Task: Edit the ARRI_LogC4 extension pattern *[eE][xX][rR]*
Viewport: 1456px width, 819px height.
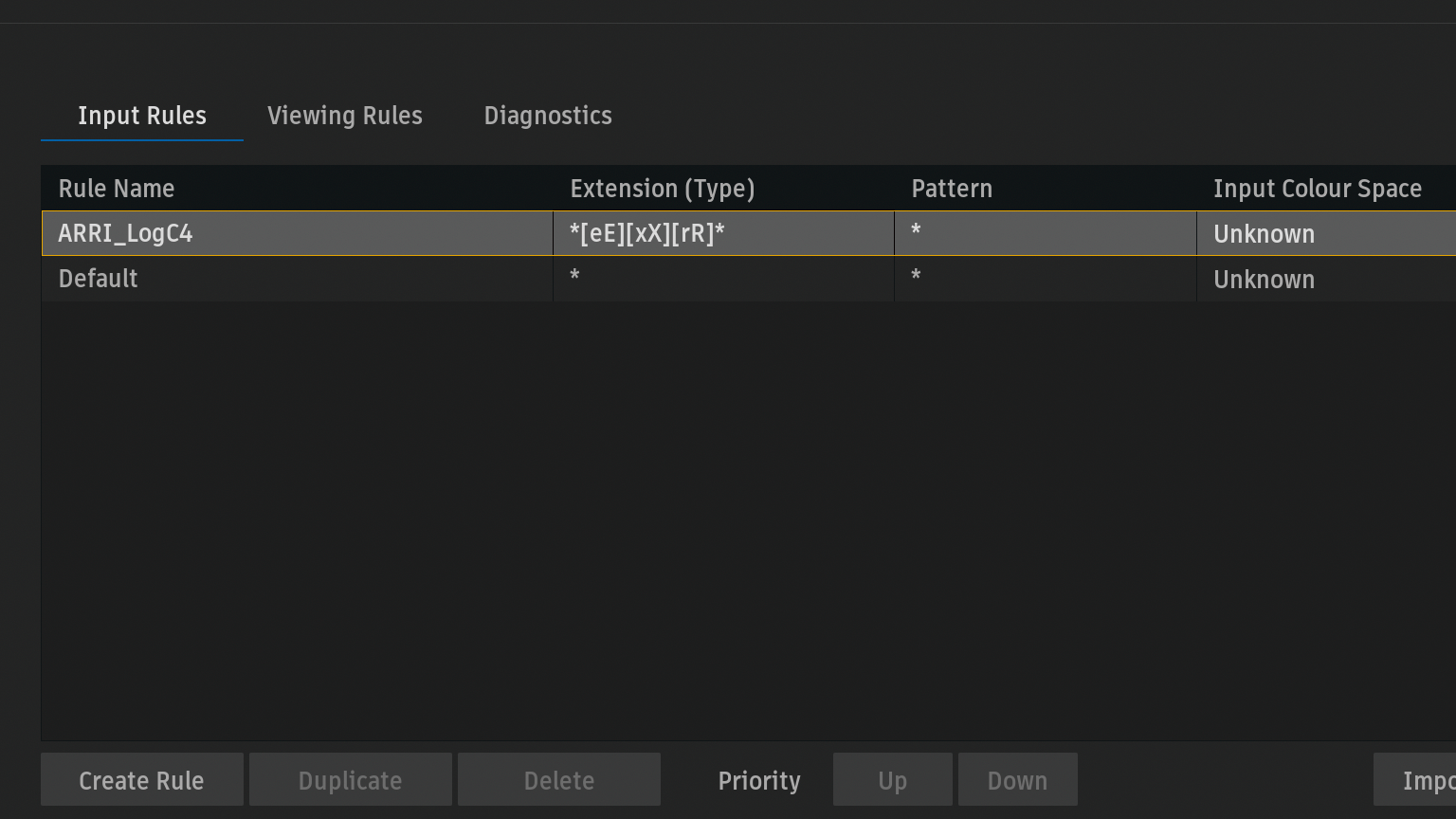Action: 722,233
